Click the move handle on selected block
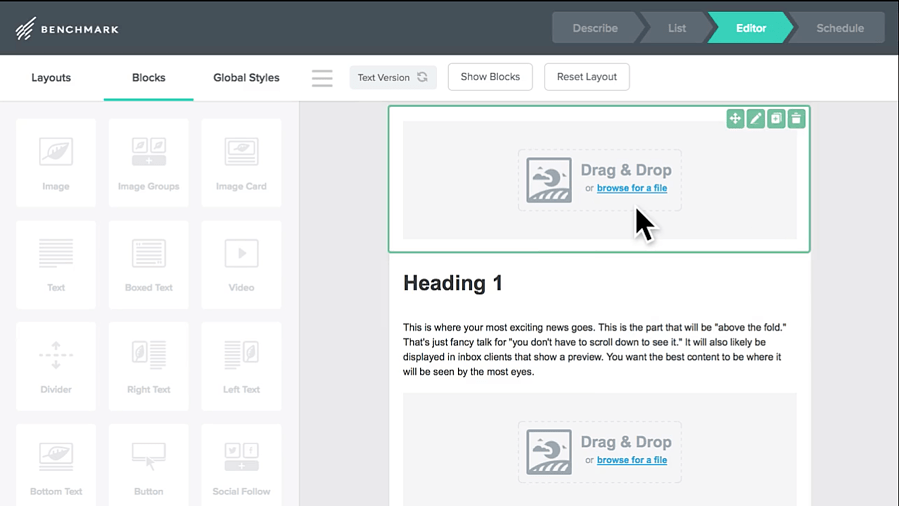The width and height of the screenshot is (899, 506). click(735, 119)
